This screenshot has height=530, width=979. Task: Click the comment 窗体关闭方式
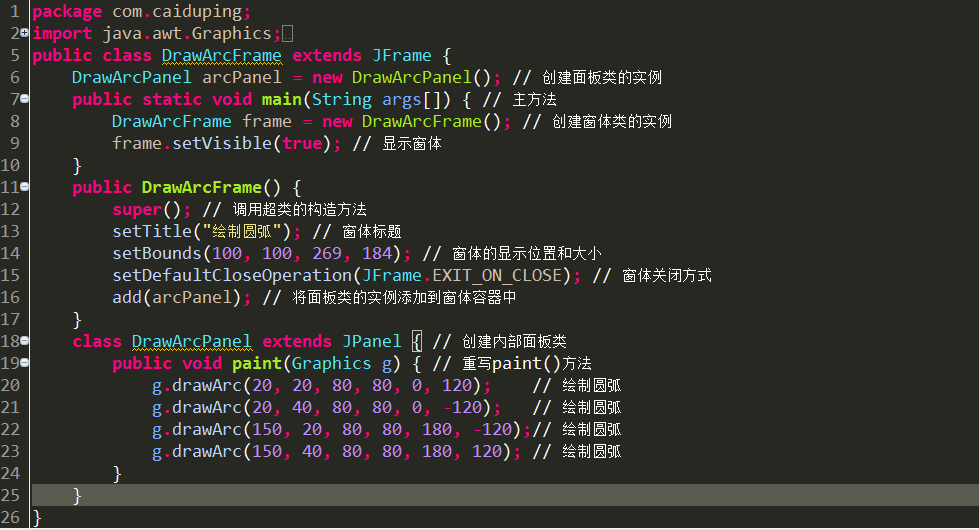666,275
